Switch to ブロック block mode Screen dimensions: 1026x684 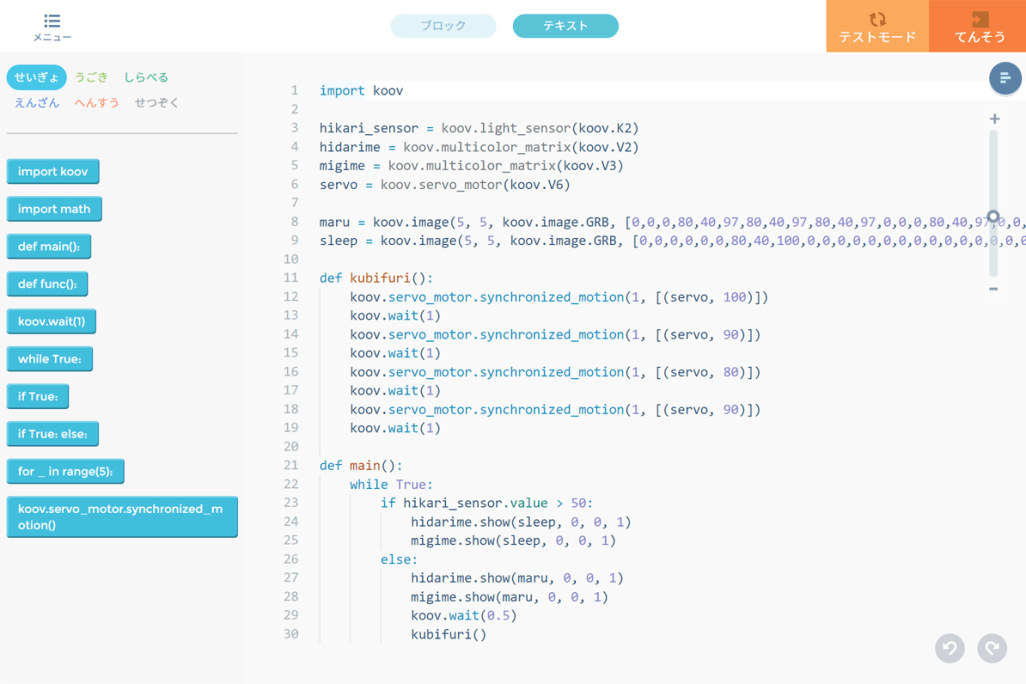click(x=443, y=26)
